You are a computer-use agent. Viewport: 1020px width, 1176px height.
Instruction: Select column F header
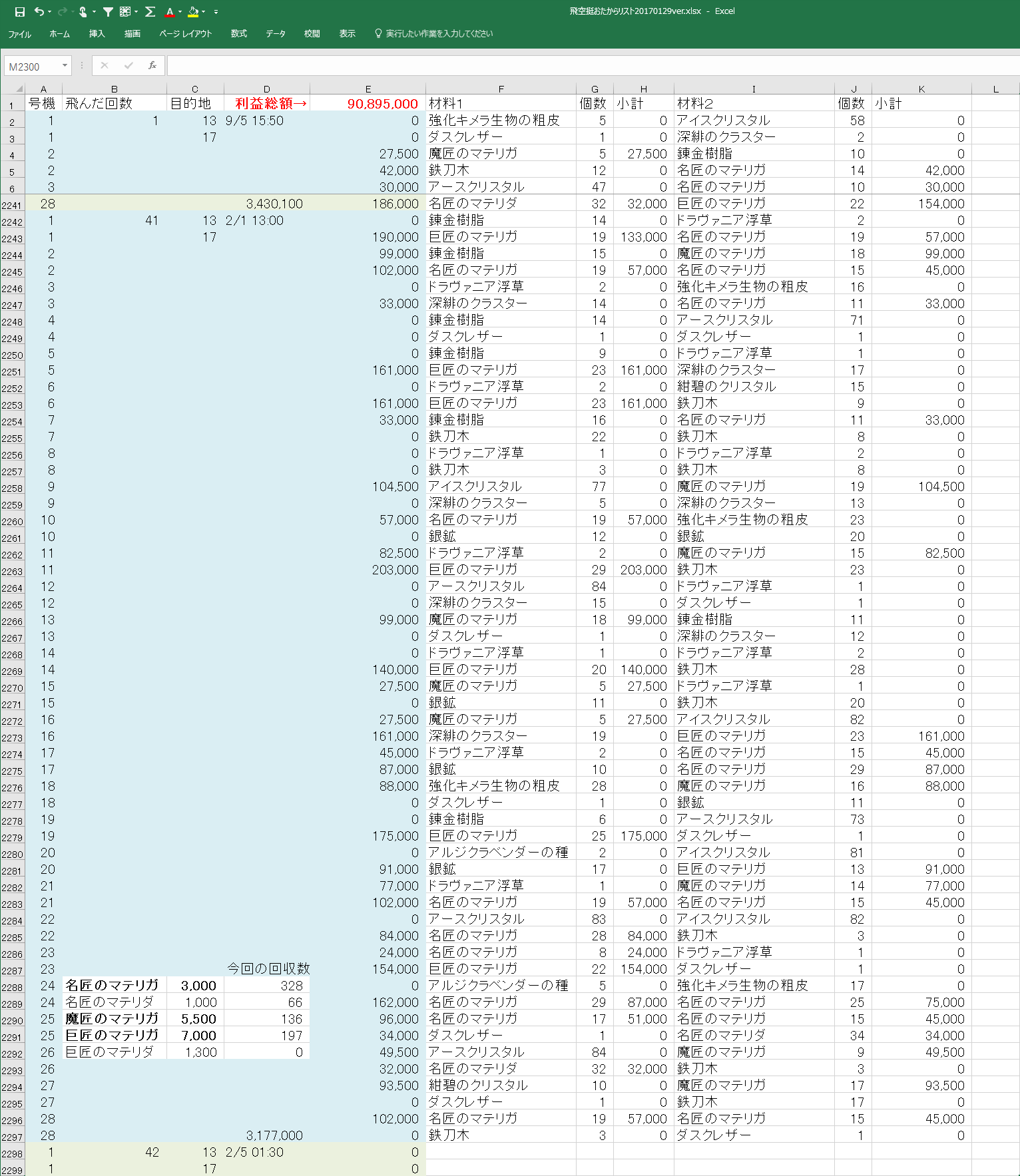[501, 89]
